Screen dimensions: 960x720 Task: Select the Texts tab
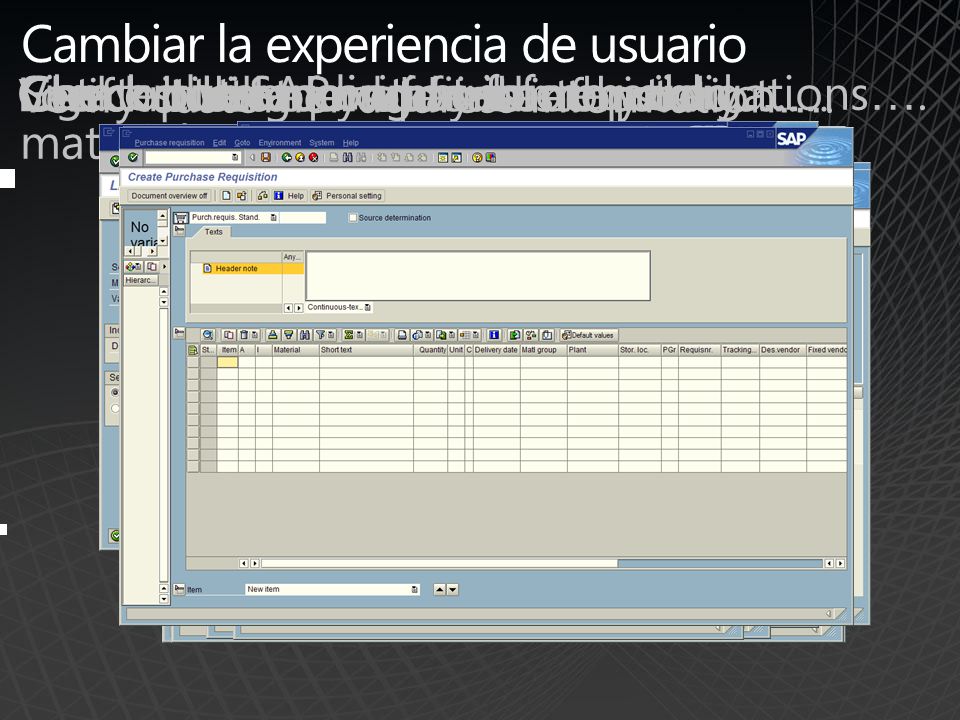pyautogui.click(x=213, y=232)
